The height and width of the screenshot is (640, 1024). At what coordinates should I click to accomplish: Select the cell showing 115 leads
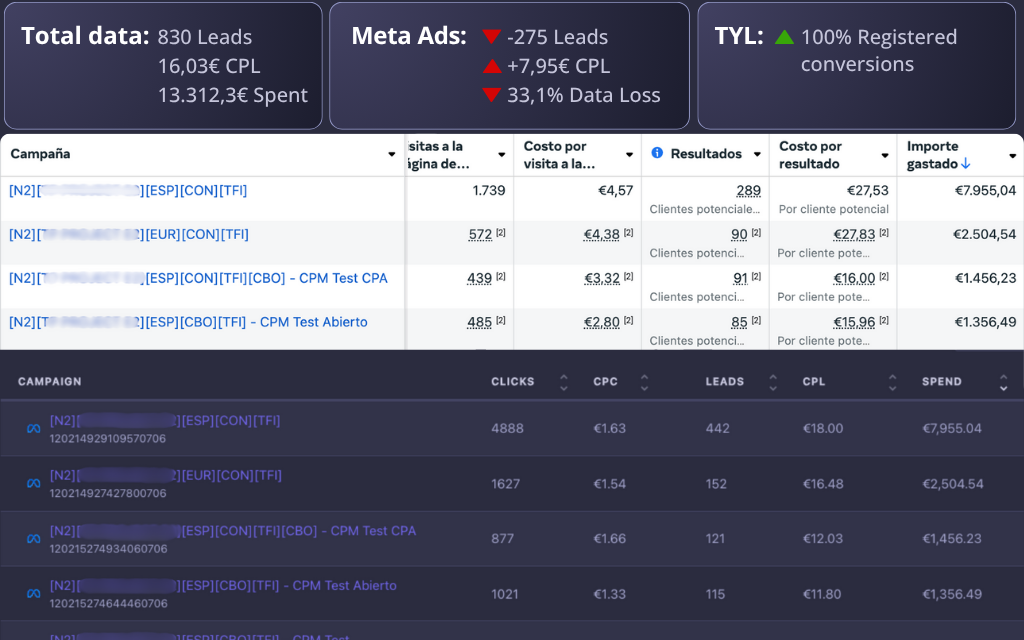pos(715,594)
